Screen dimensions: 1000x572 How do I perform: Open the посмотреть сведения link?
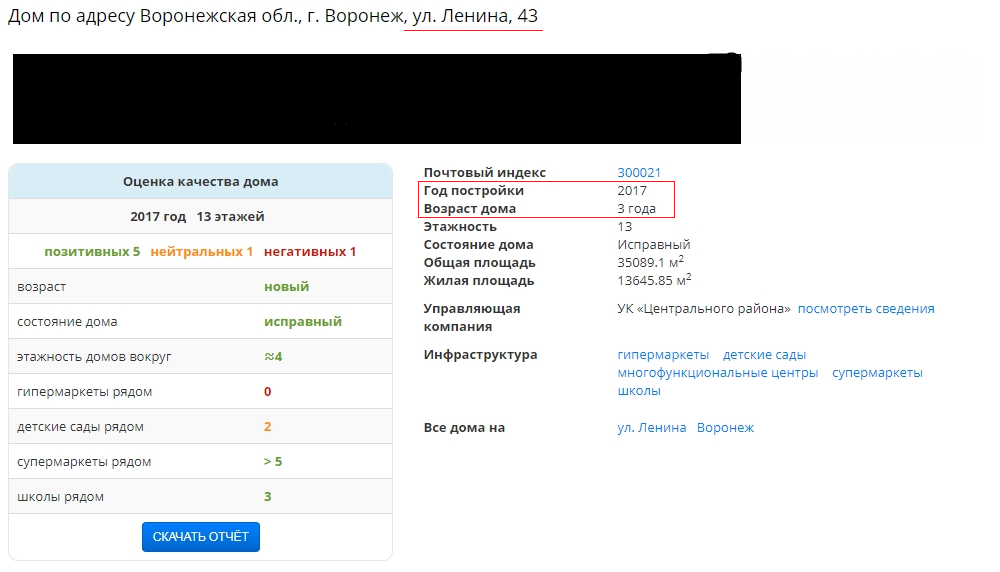click(x=866, y=309)
